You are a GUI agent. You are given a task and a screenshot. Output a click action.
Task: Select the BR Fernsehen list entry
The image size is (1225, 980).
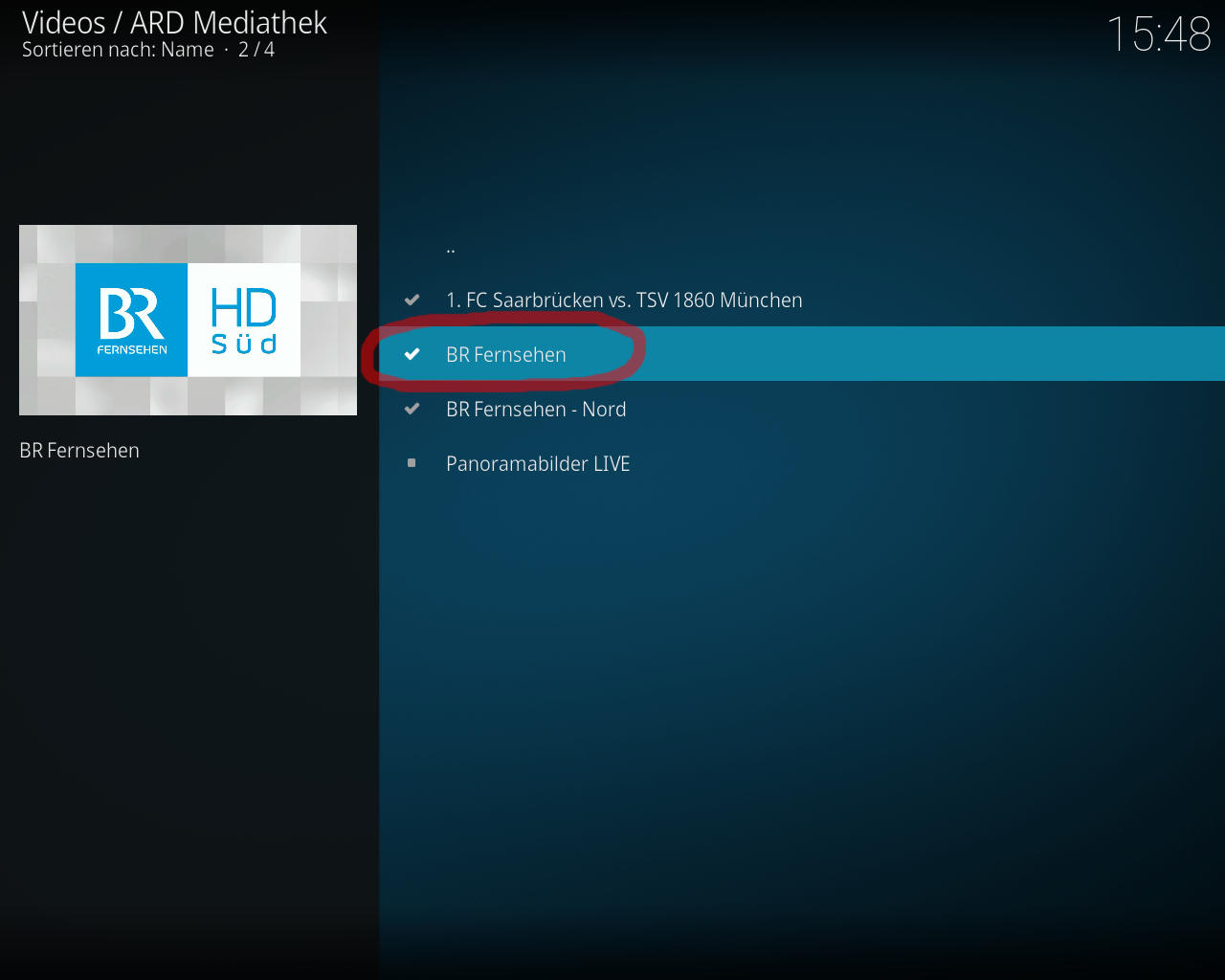pyautogui.click(x=802, y=354)
